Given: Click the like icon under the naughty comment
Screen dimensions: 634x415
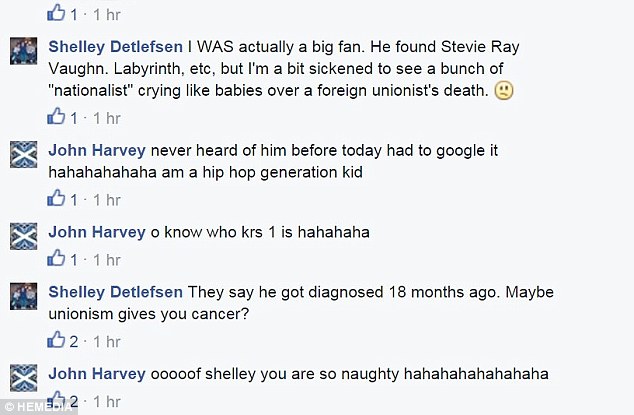Looking at the screenshot, I should (56, 400).
